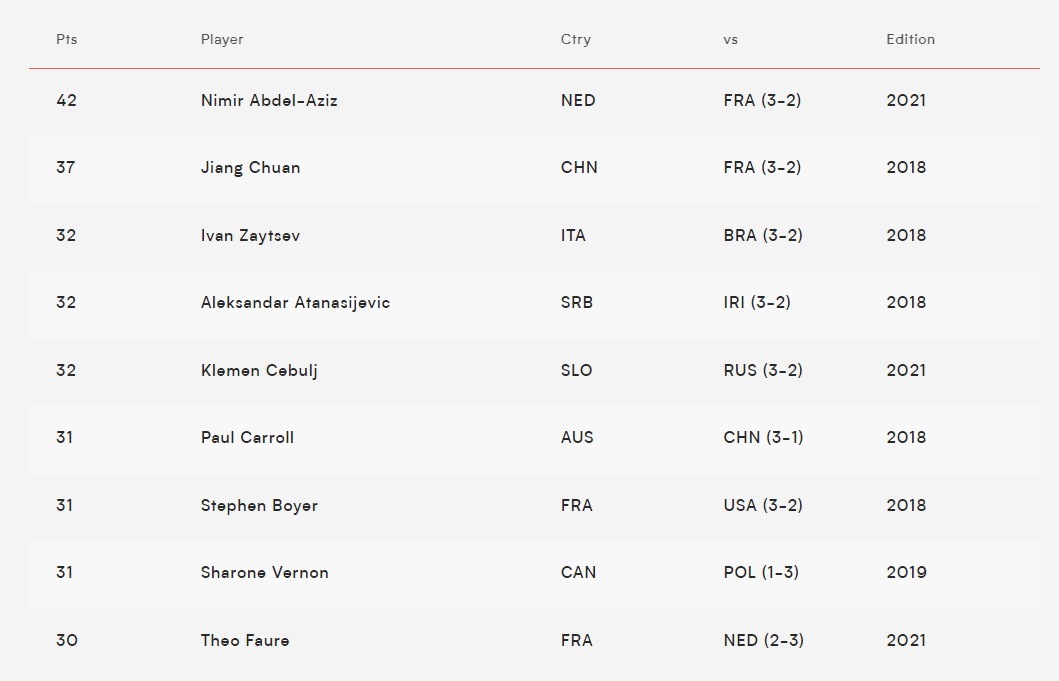The image size is (1059, 681).
Task: Select the POL (1-3) match cell
Action: [x=761, y=573]
